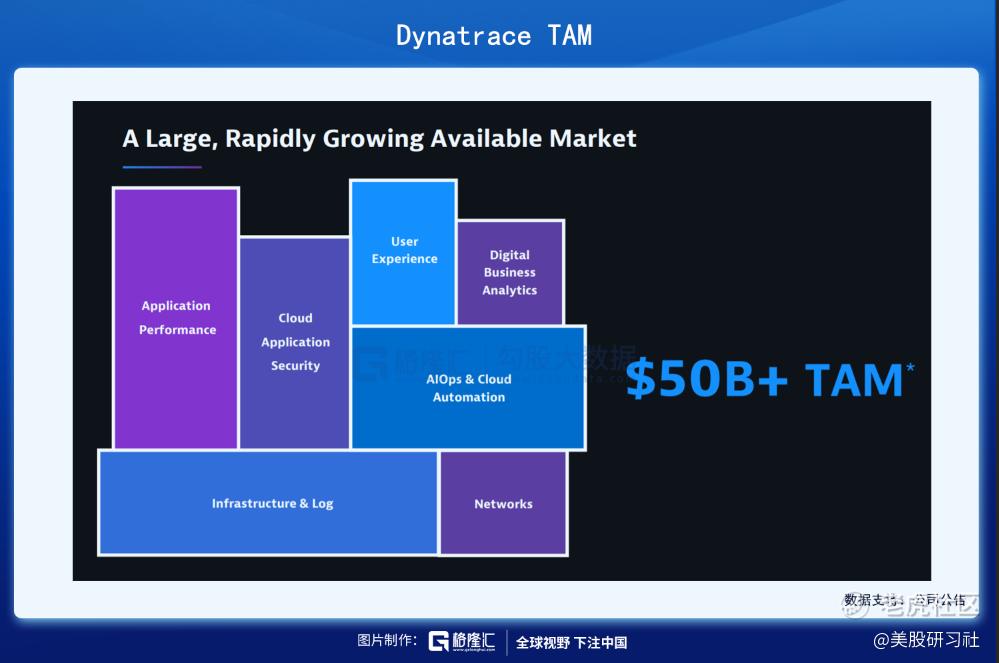Click the 'A Large, Rapidly Growing Available Market' heading
Image resolution: width=999 pixels, height=663 pixels.
coord(379,139)
